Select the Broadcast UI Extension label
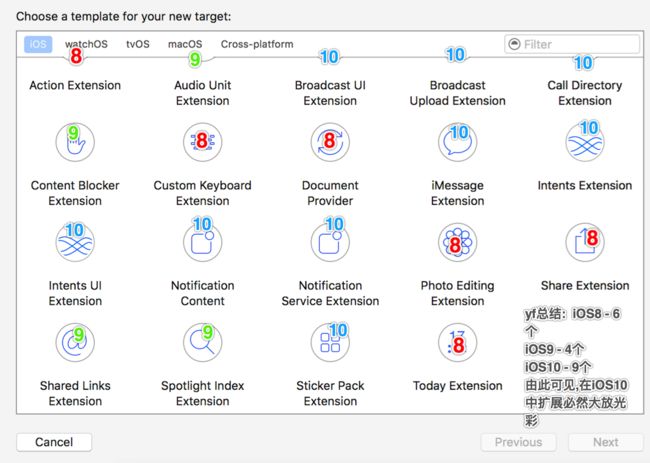Viewport: 650px width, 463px height. pyautogui.click(x=330, y=93)
